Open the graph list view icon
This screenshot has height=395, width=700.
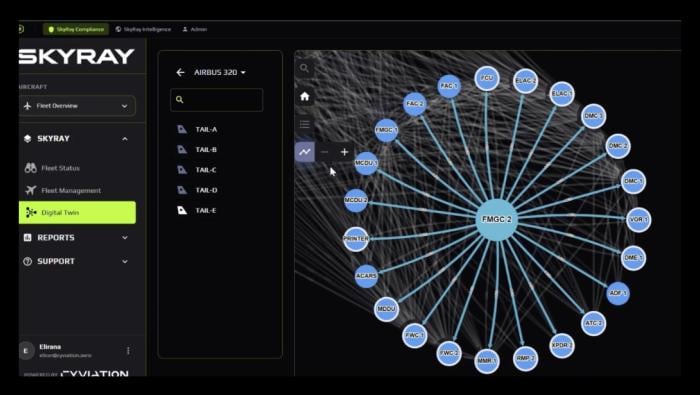[304, 124]
